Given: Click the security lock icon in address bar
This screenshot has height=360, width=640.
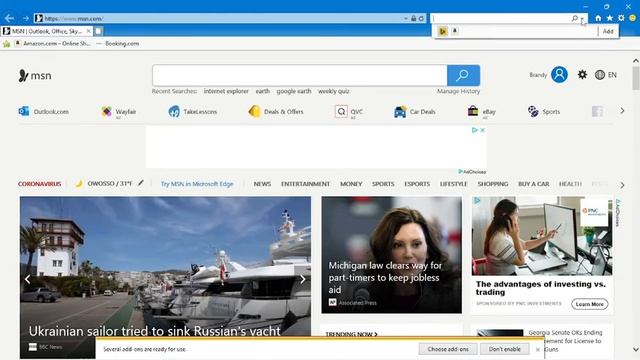Looking at the screenshot, I should tap(414, 18).
